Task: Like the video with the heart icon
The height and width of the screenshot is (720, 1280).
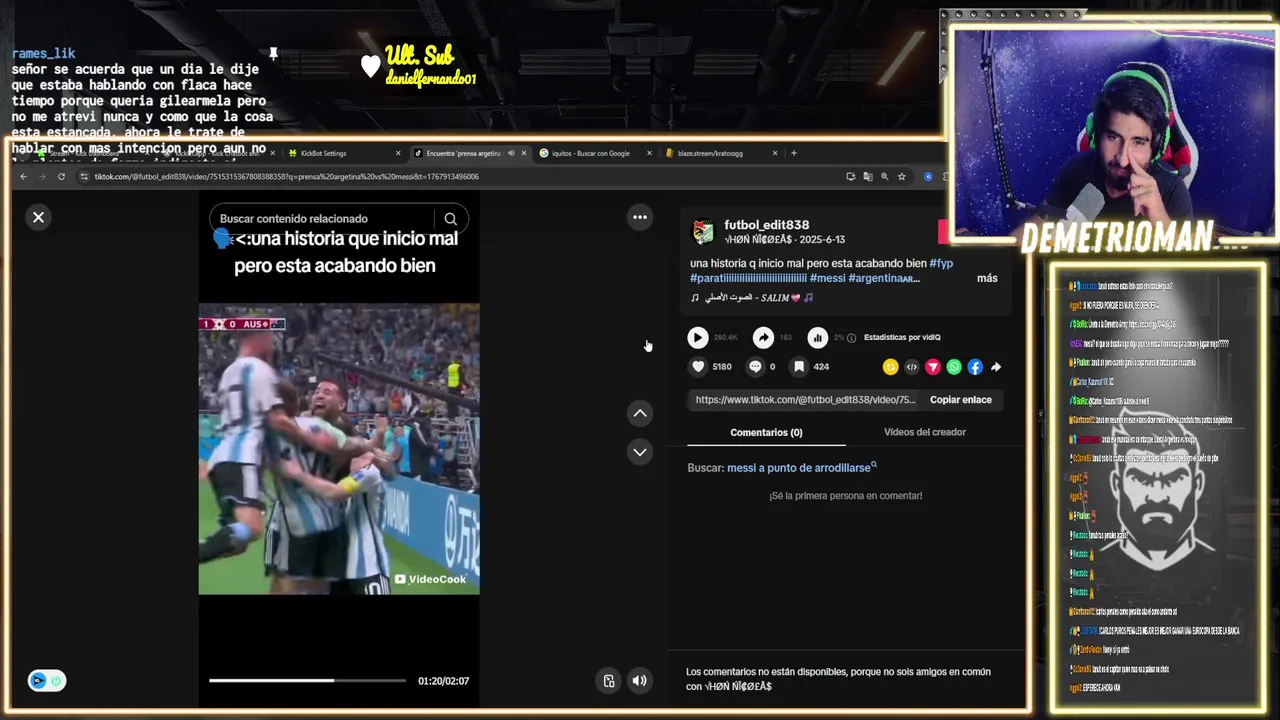Action: (698, 367)
